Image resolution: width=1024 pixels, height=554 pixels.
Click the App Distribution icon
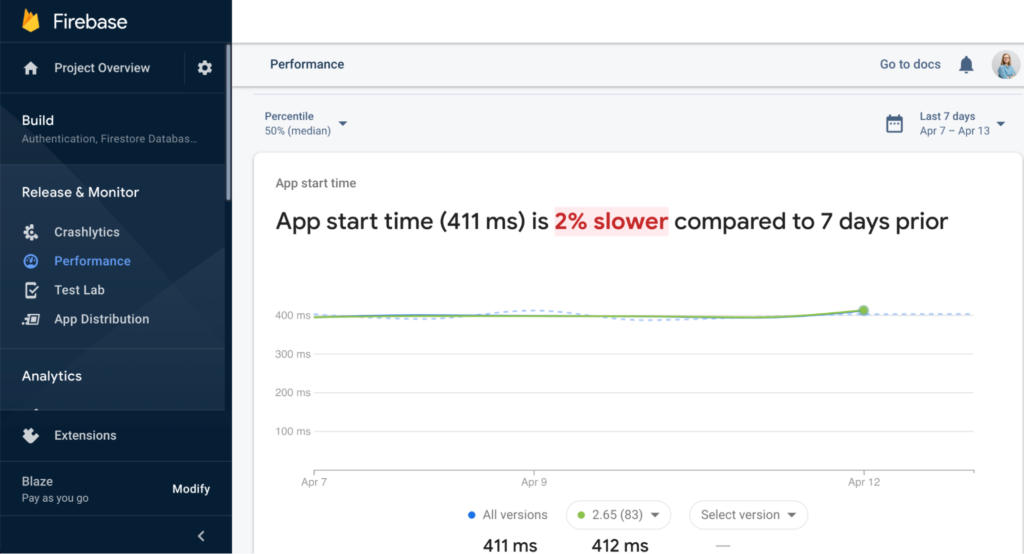pyautogui.click(x=31, y=319)
